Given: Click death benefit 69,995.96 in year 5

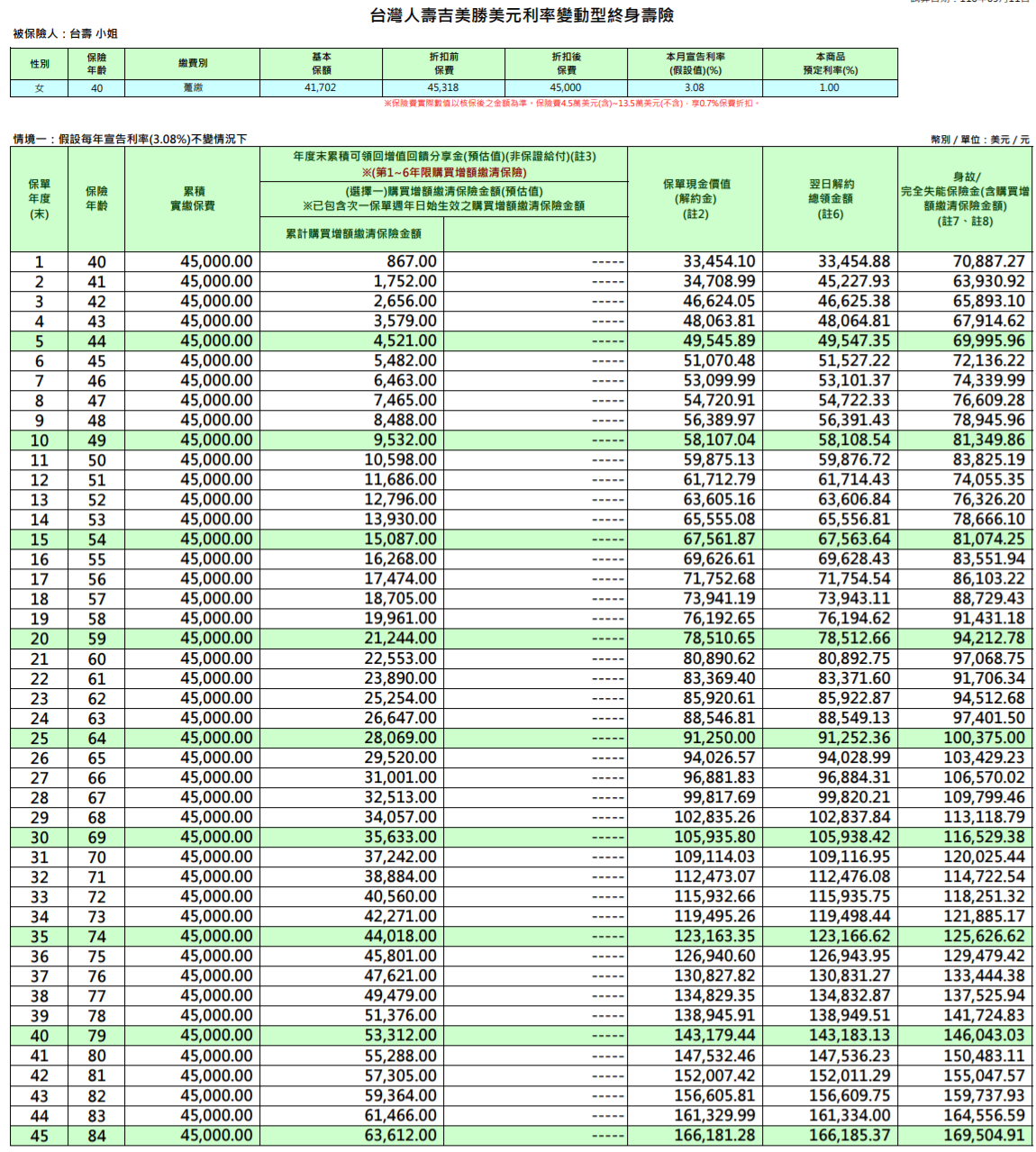Looking at the screenshot, I should tap(989, 340).
